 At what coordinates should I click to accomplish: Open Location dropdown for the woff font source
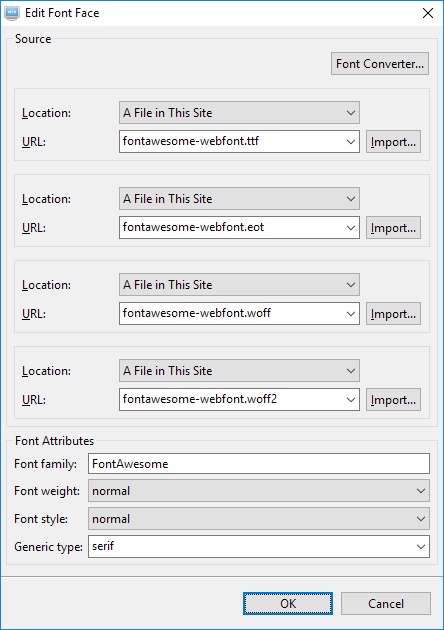239,284
